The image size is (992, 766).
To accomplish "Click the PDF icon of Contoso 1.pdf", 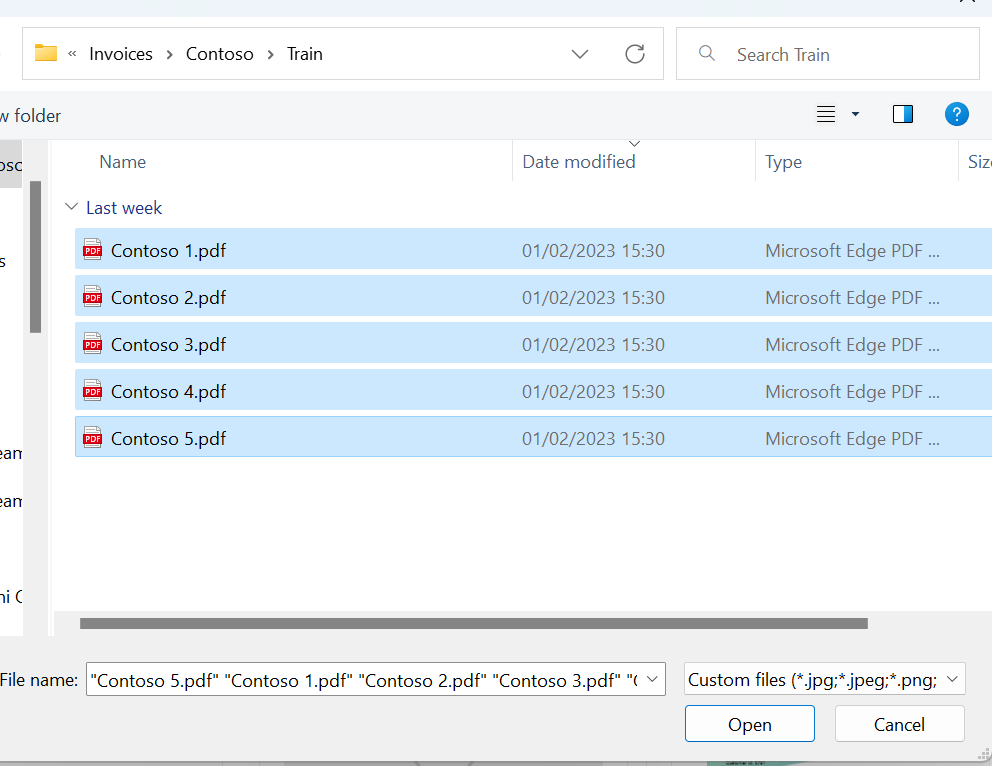I will click(92, 249).
